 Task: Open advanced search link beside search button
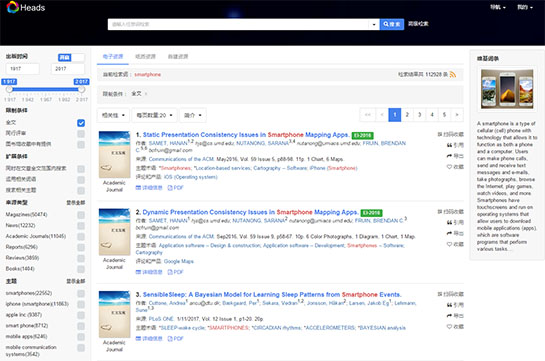coord(418,24)
